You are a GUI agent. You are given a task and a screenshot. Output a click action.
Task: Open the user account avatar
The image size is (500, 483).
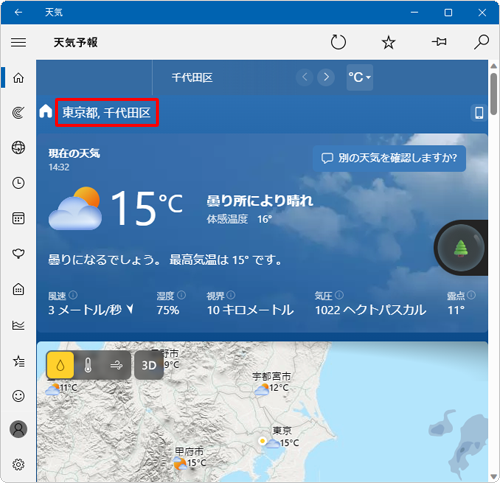[18, 429]
